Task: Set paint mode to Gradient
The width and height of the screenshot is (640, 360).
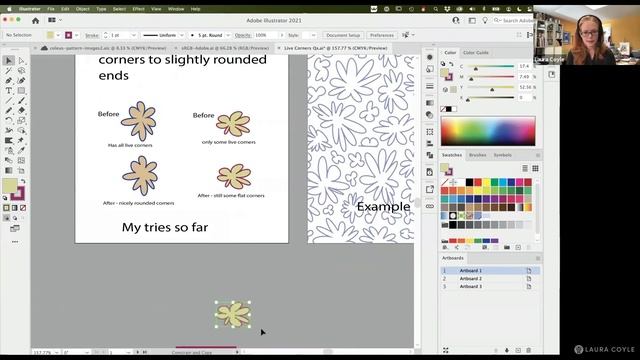Action: point(15,208)
